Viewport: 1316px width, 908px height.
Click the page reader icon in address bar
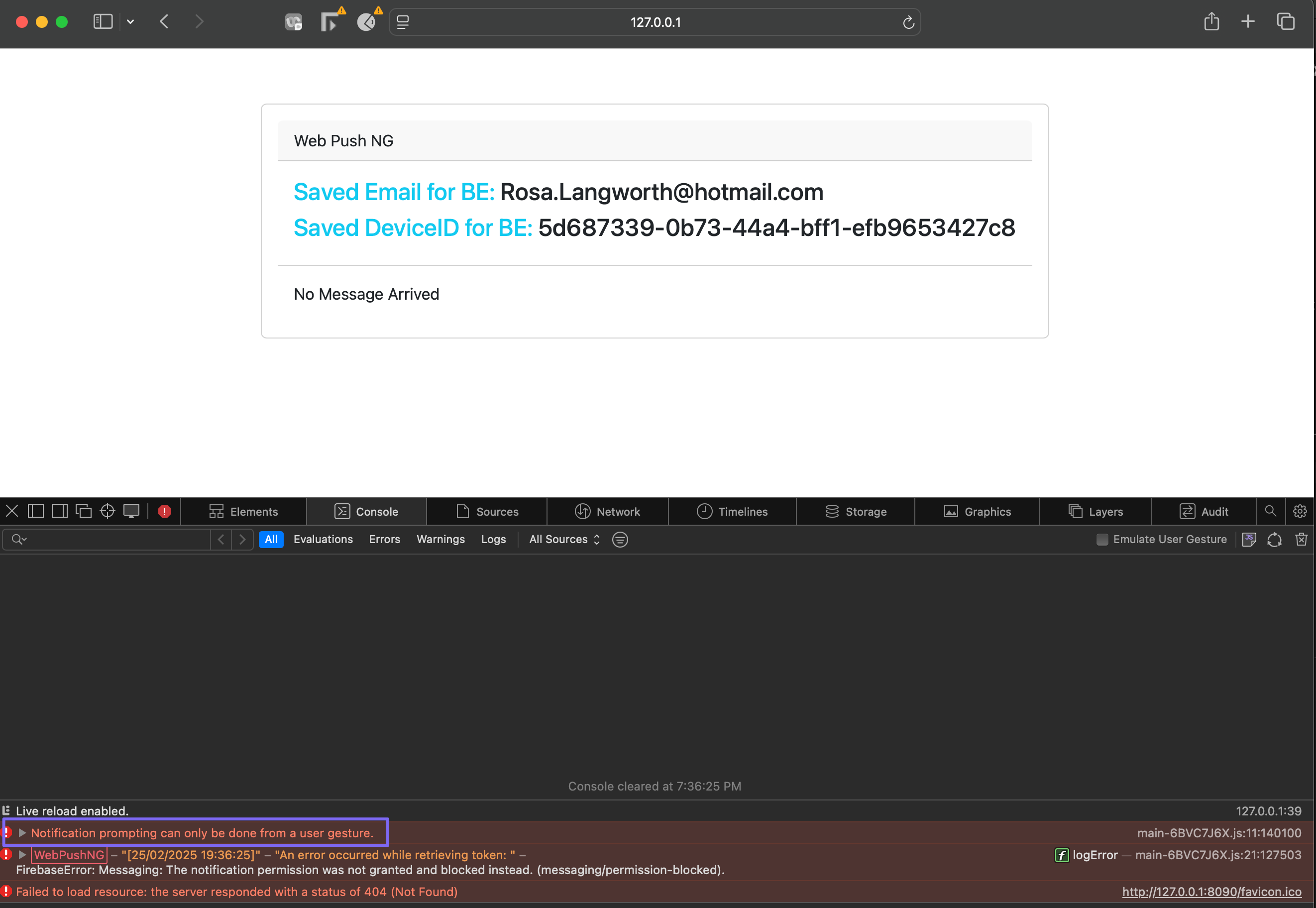click(x=403, y=22)
